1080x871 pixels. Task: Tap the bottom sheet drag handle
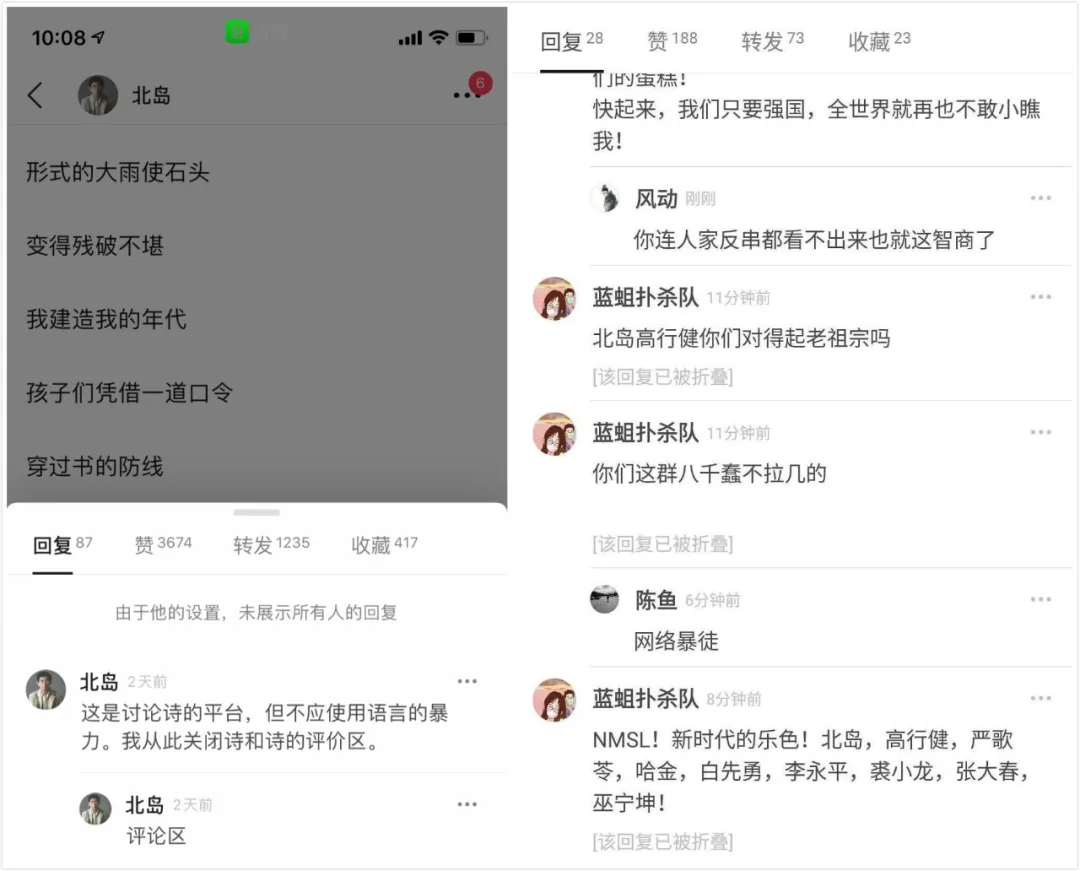pyautogui.click(x=256, y=512)
